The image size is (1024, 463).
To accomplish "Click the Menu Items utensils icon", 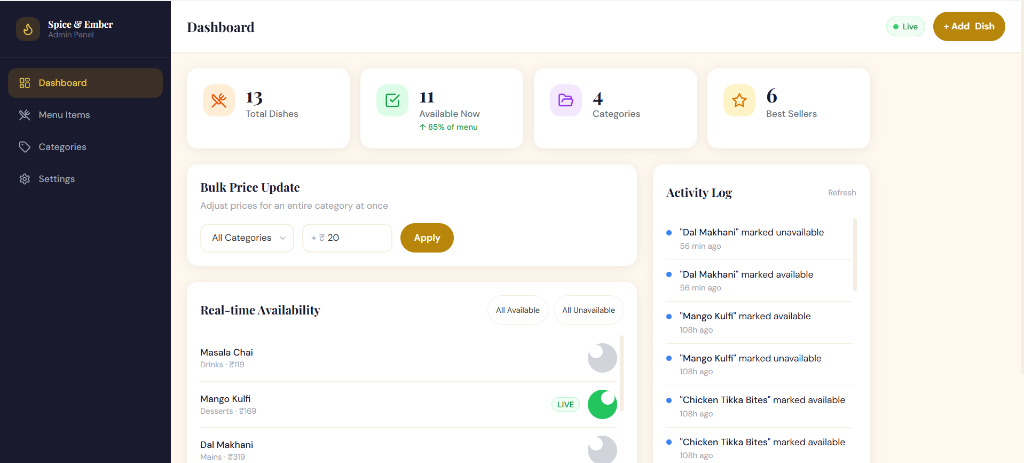I will pyautogui.click(x=25, y=115).
